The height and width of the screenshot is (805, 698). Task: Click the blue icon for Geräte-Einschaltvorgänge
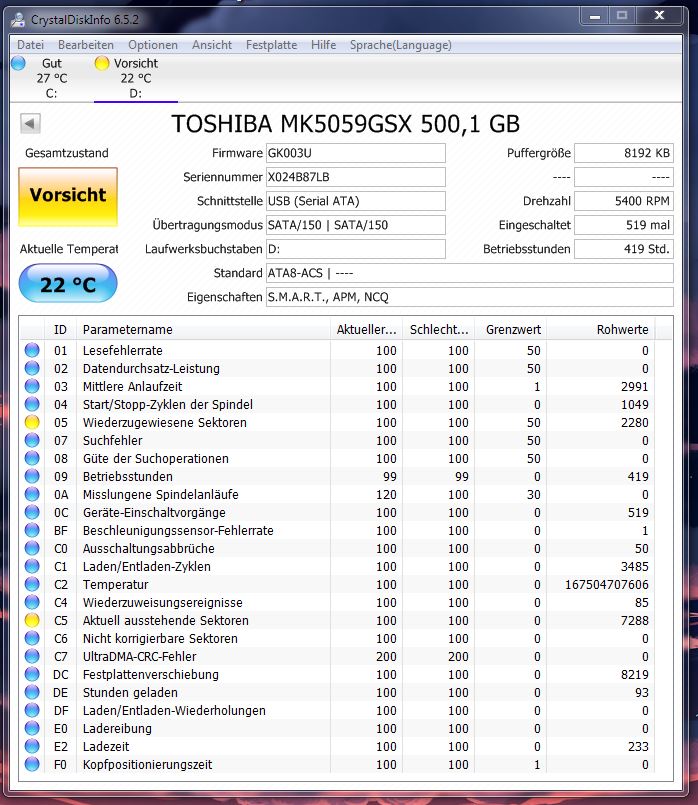point(32,512)
